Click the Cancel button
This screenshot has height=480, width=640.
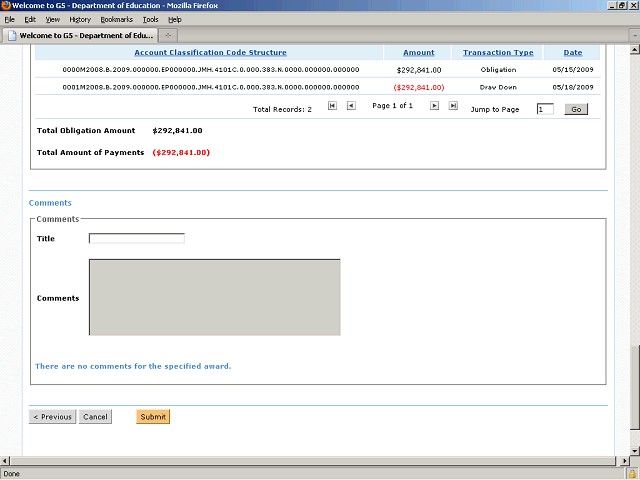(95, 417)
